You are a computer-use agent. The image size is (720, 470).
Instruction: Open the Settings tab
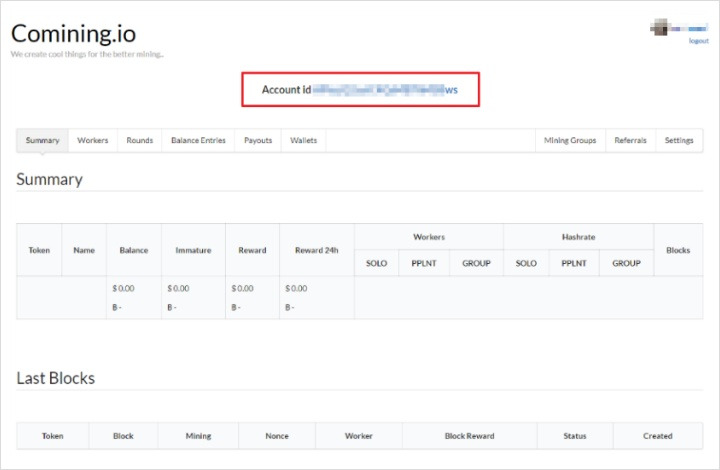(x=679, y=140)
